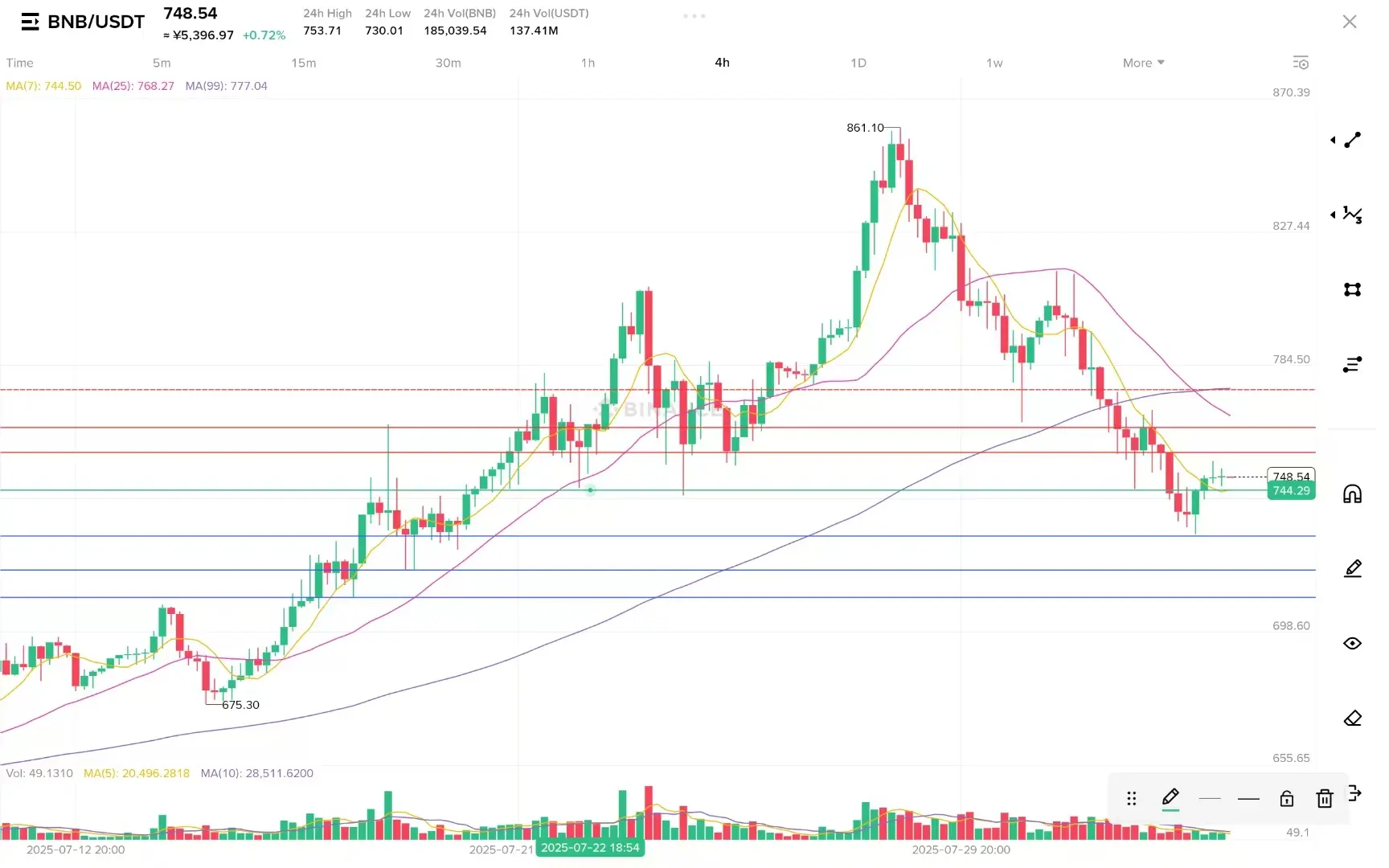
Task: Switch to the Time chart view
Action: coord(20,63)
